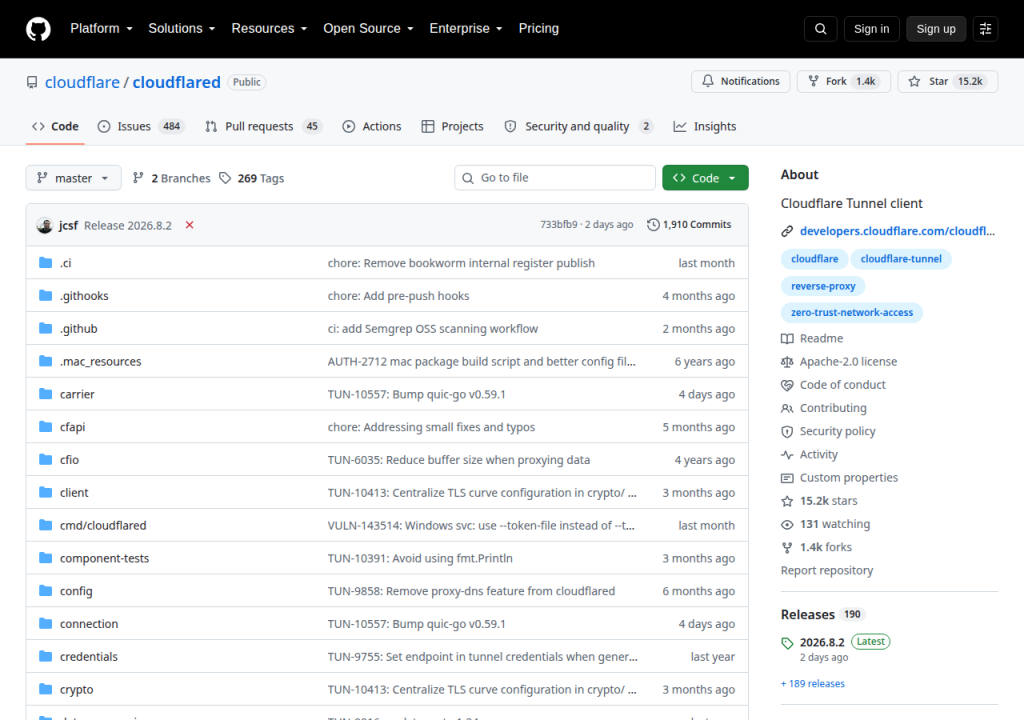Expand the Platform menu
The height and width of the screenshot is (720, 1024).
pyautogui.click(x=101, y=29)
